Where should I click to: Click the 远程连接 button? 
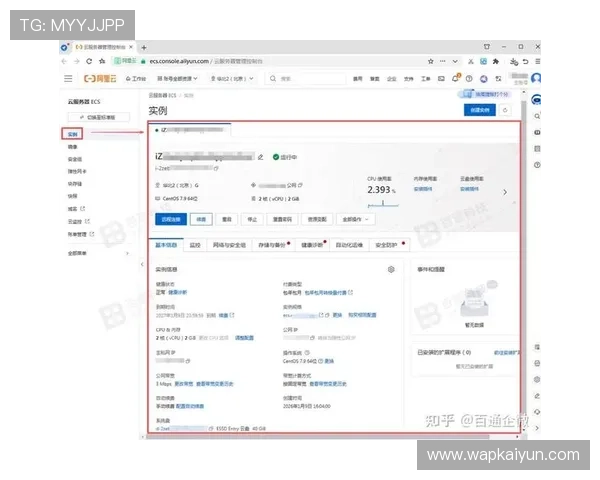[170, 218]
